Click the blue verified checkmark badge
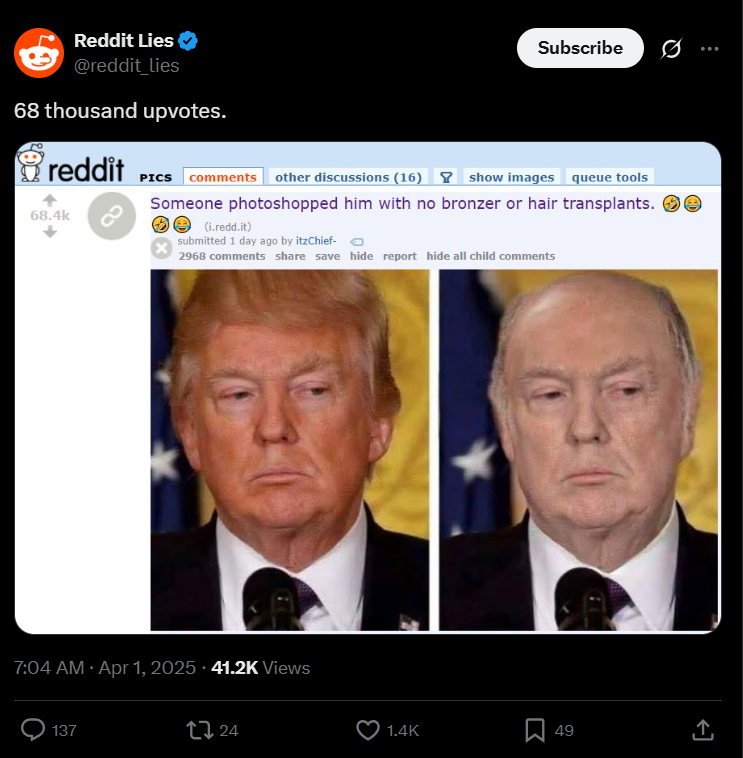Image resolution: width=743 pixels, height=758 pixels. pyautogui.click(x=188, y=41)
